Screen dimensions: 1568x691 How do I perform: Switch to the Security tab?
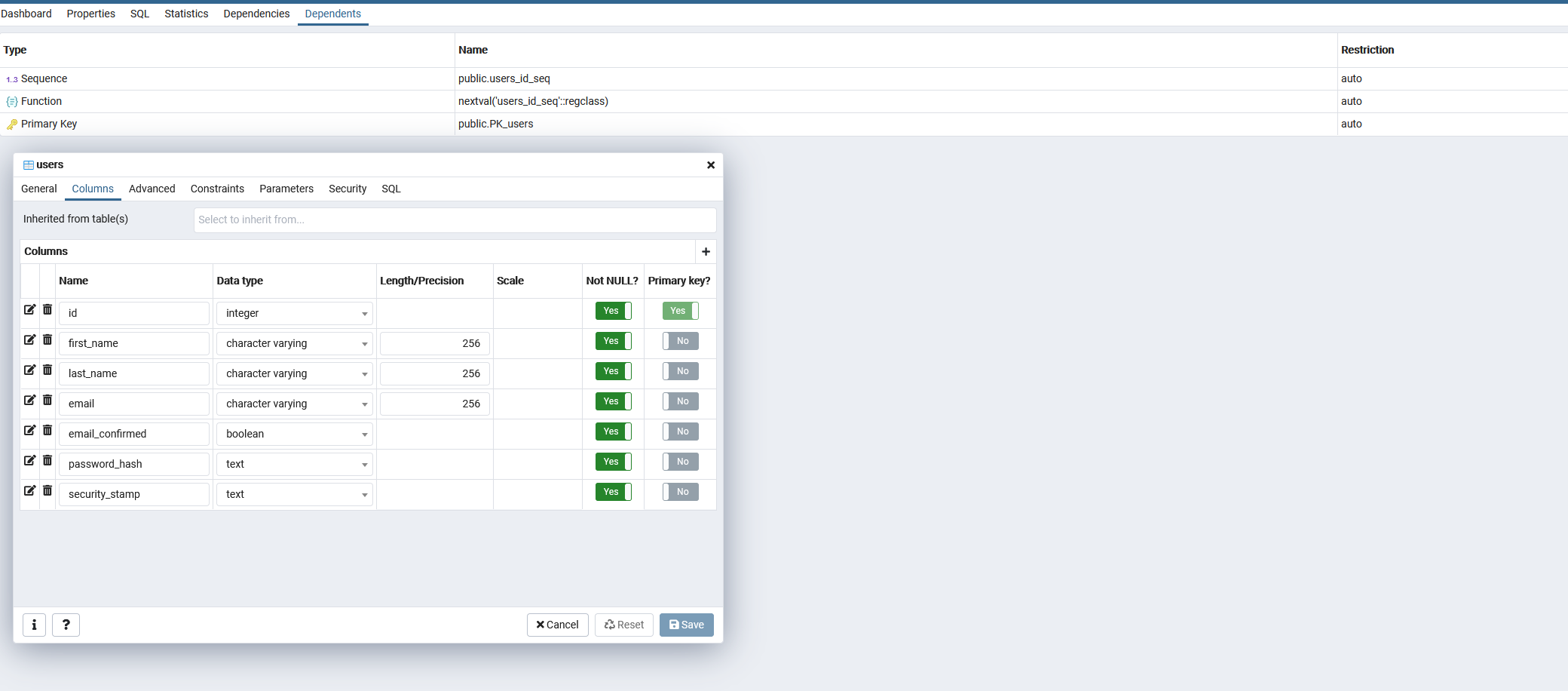(x=348, y=189)
